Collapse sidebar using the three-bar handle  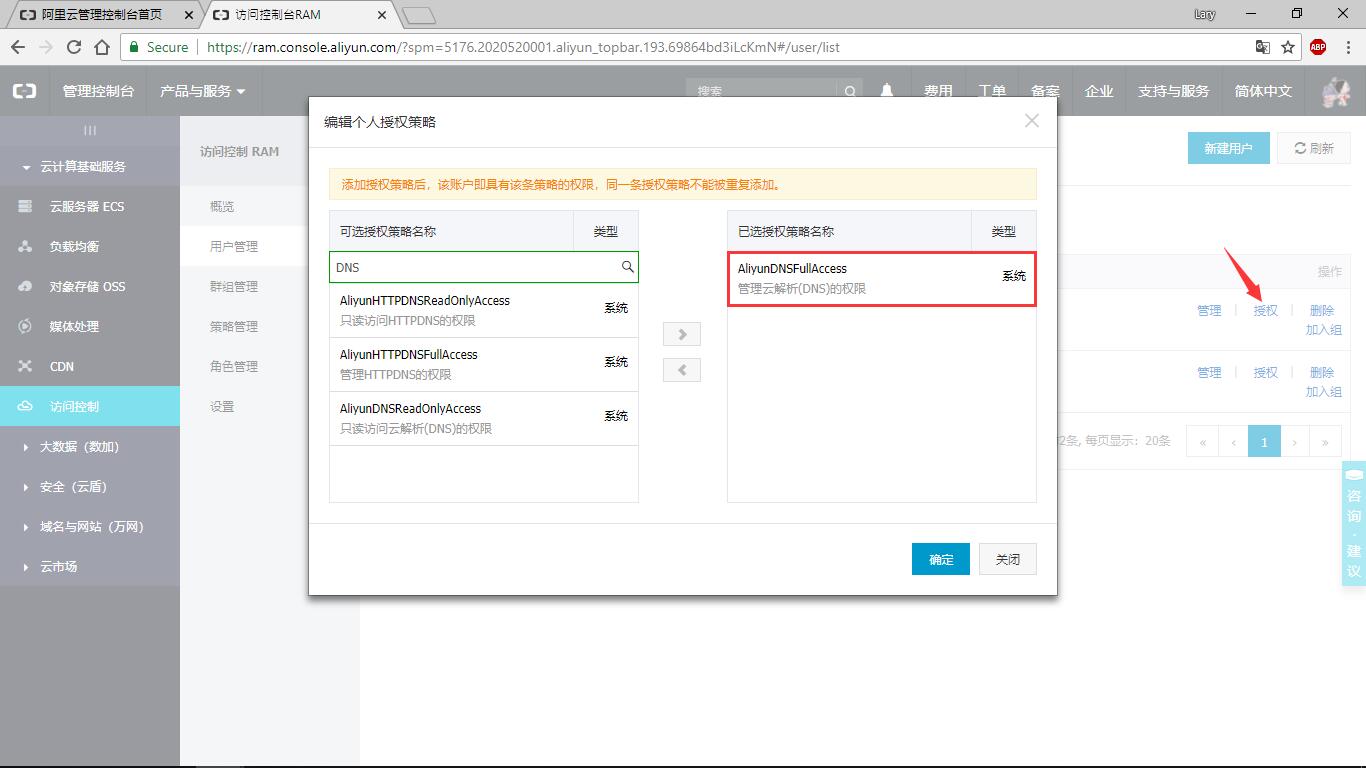90,130
